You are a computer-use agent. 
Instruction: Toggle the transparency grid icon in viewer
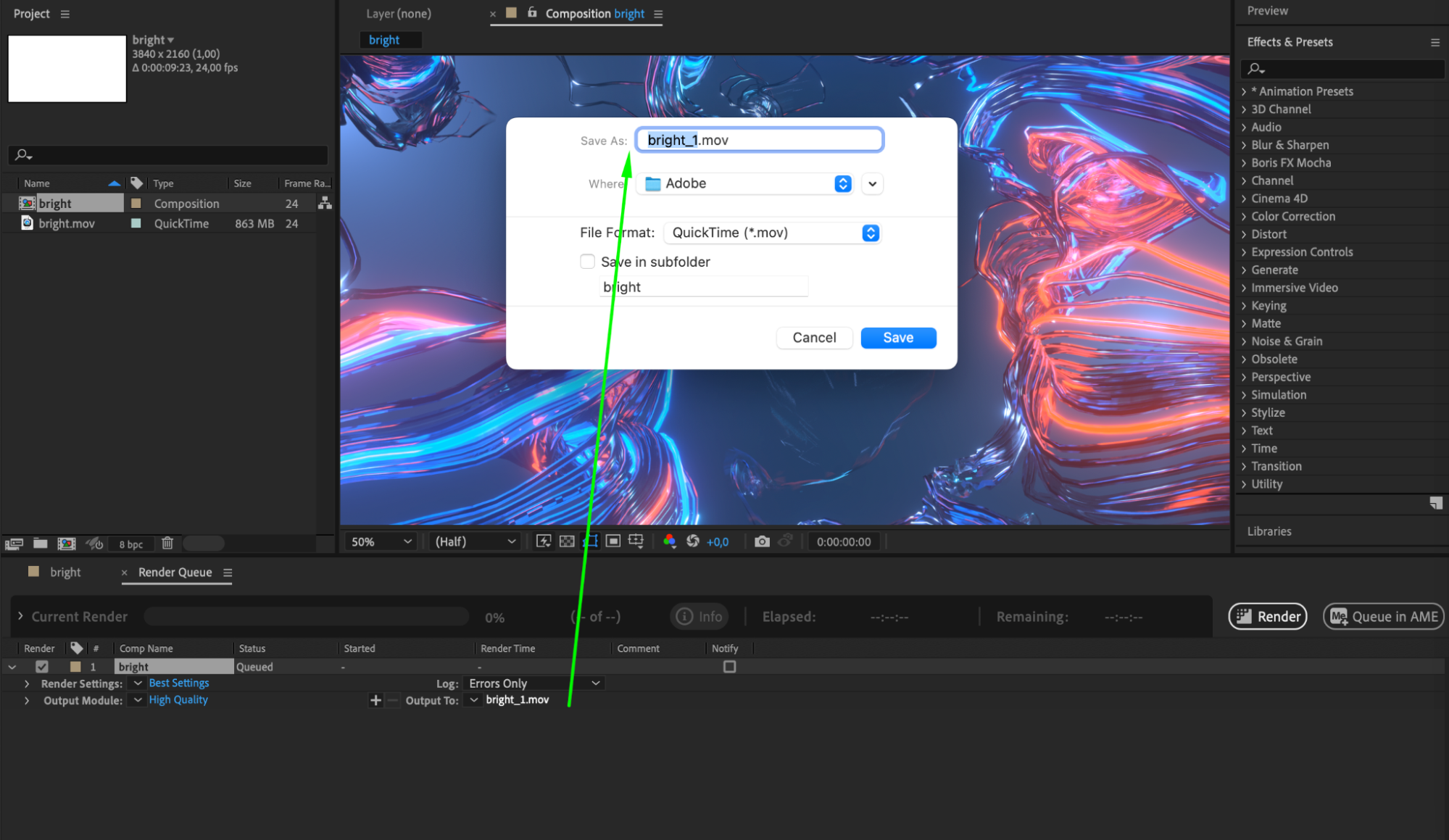tap(567, 541)
